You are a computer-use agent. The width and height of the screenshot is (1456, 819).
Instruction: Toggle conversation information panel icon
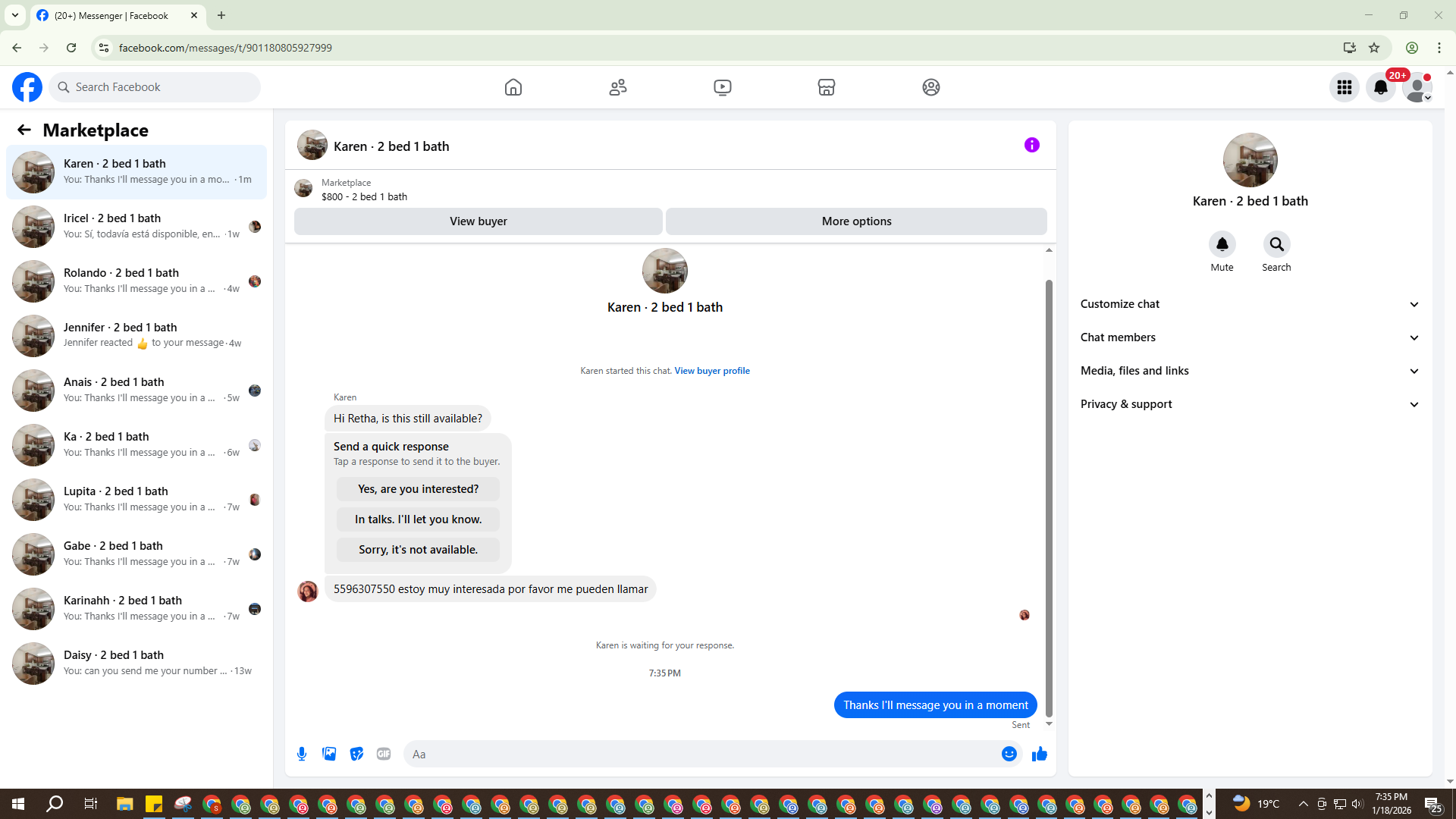point(1031,145)
